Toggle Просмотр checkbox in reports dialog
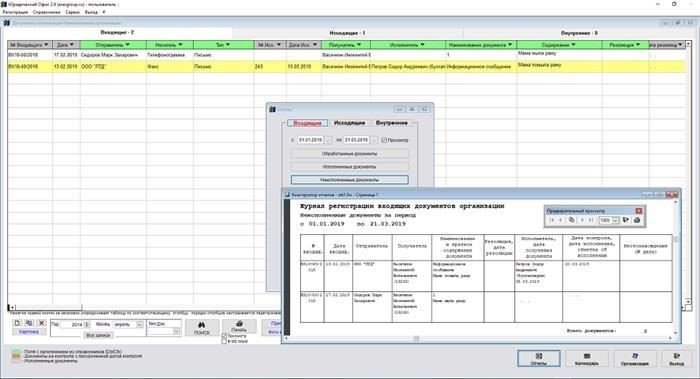Screen dimensions: 700x379 pyautogui.click(x=384, y=140)
